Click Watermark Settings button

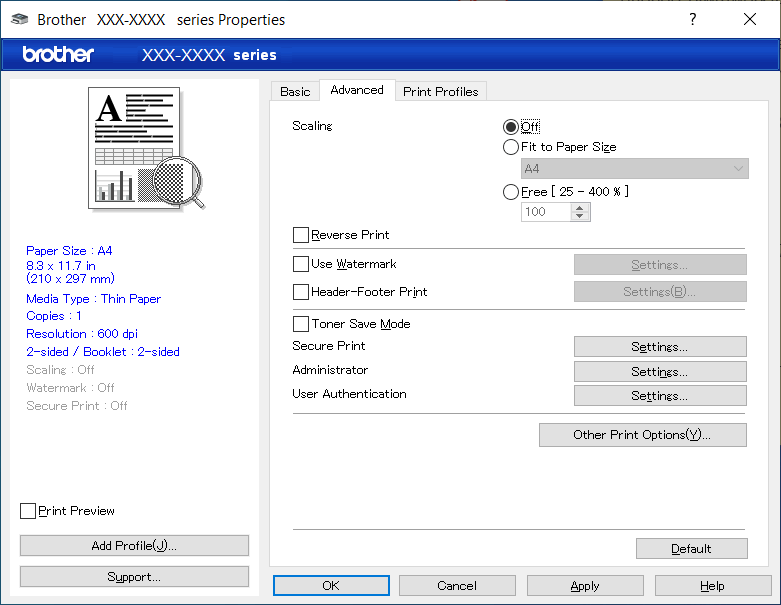coord(660,264)
